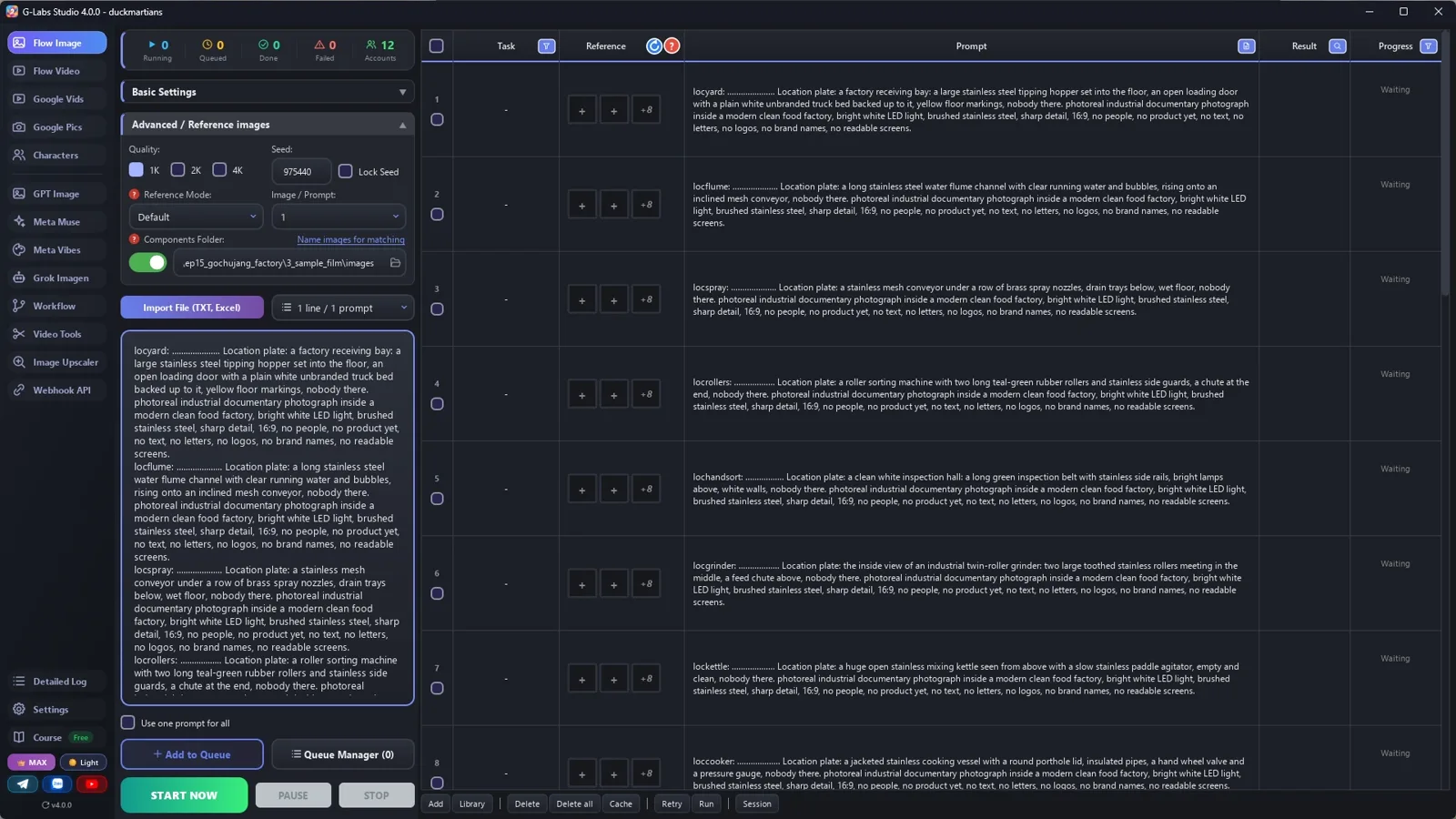Collapse the Advanced / Reference images section

coord(268,125)
